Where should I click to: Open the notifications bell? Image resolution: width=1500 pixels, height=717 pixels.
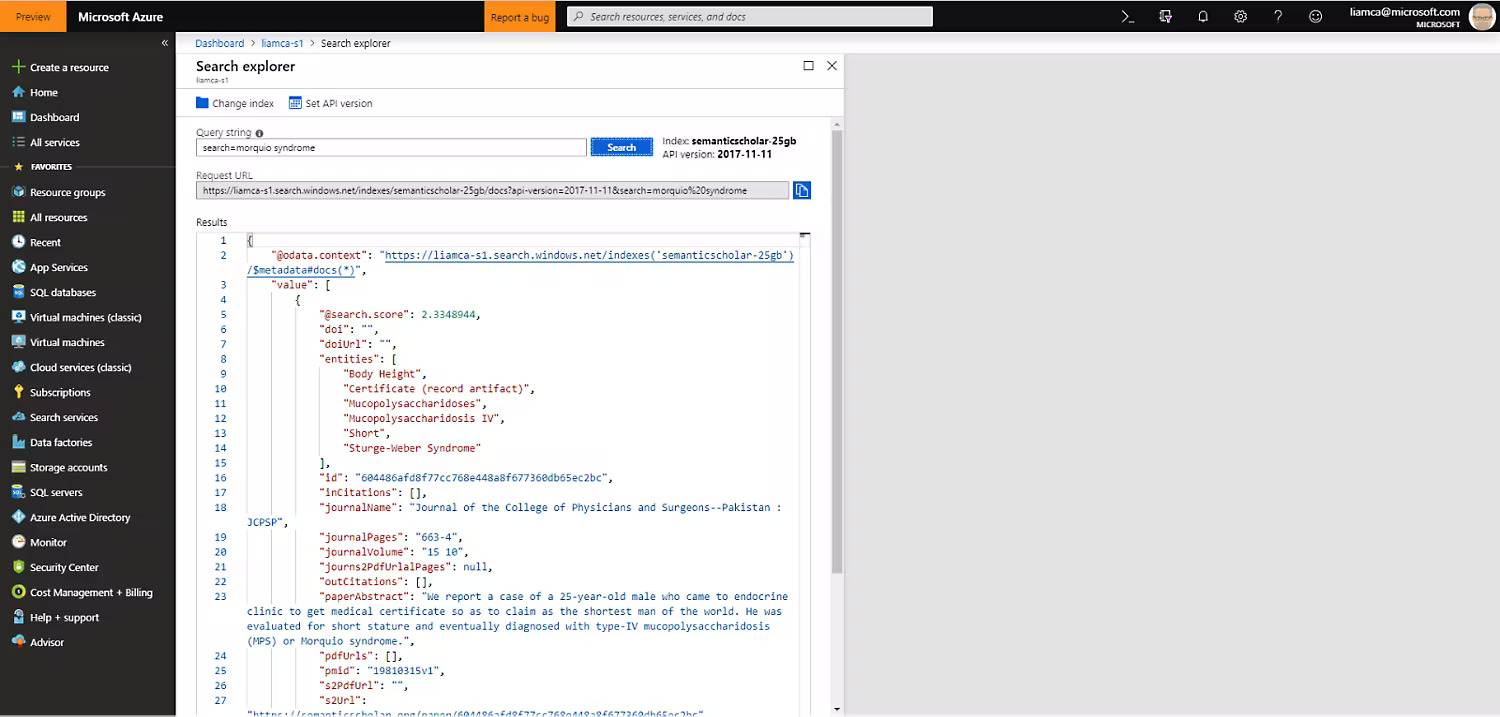click(x=1203, y=17)
